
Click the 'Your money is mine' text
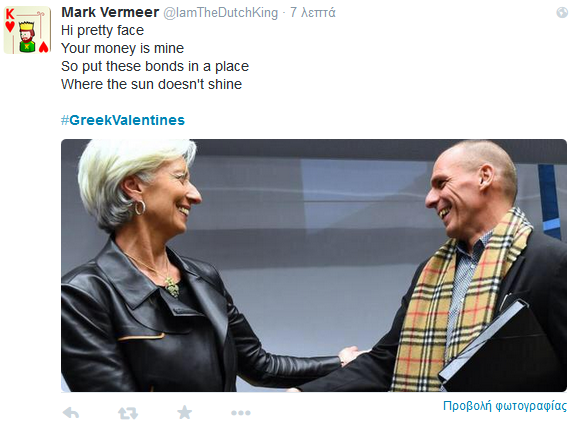coord(122,48)
